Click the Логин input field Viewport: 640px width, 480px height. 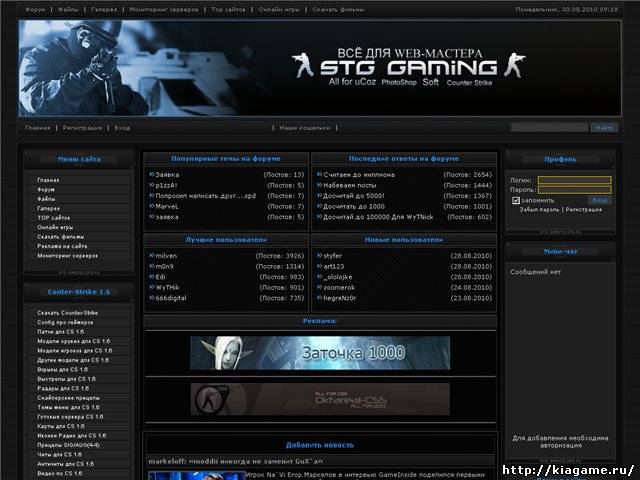click(574, 180)
